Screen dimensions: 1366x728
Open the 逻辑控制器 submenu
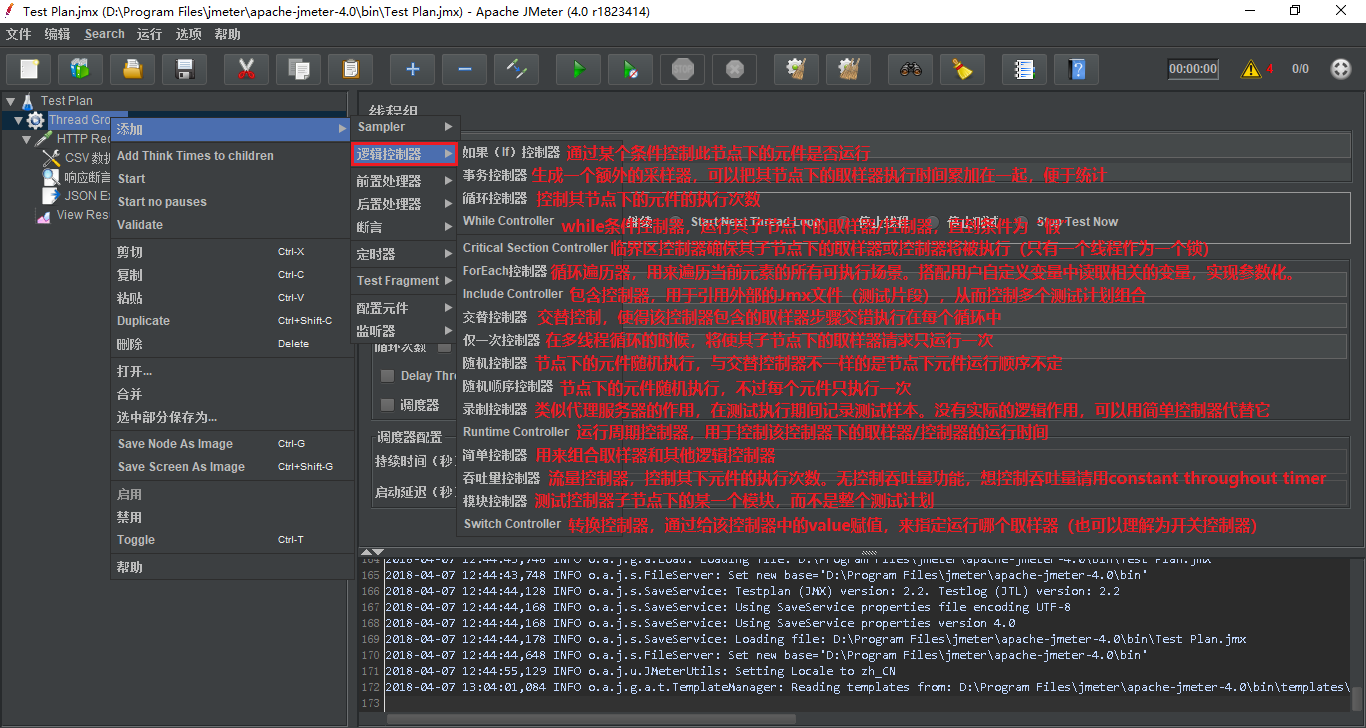point(405,154)
